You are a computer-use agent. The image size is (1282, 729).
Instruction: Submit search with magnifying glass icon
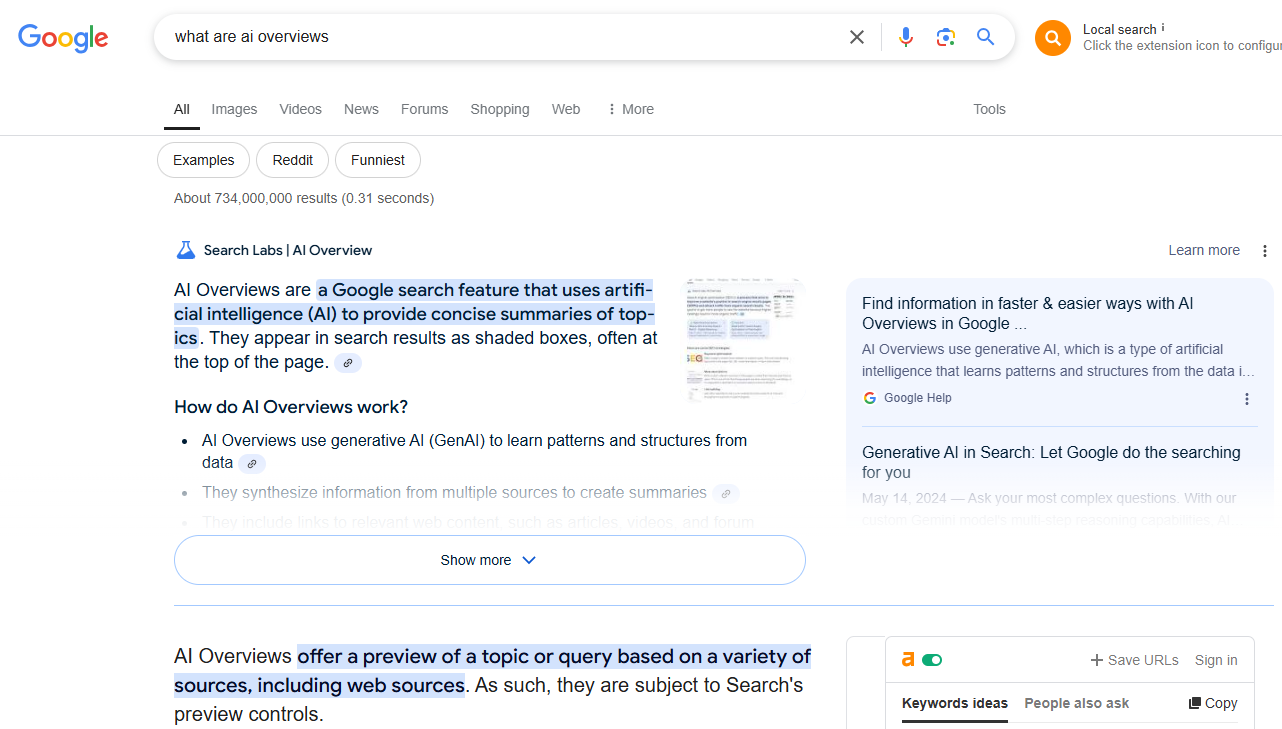click(986, 37)
